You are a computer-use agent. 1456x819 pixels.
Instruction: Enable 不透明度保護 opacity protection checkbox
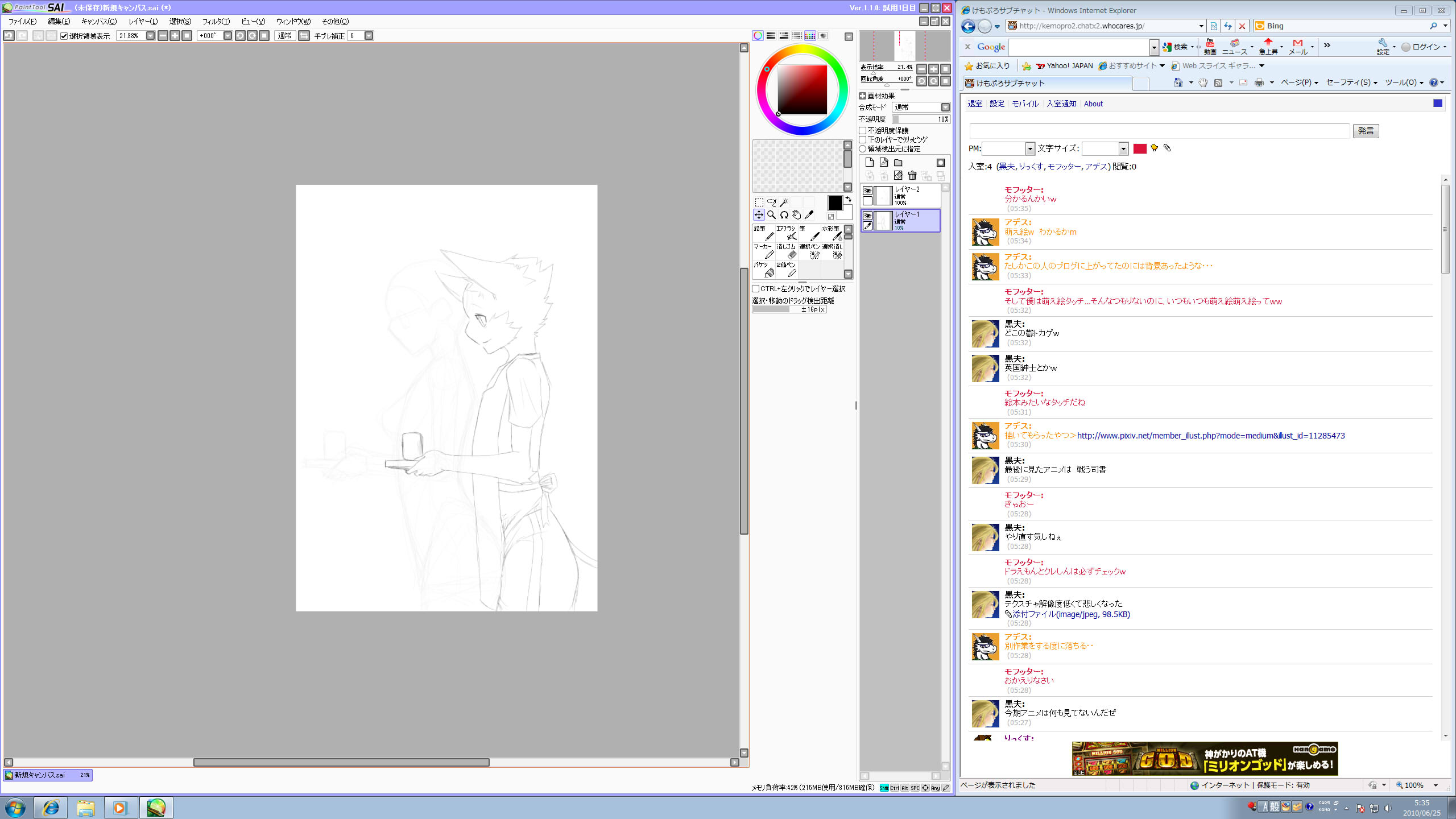863,130
